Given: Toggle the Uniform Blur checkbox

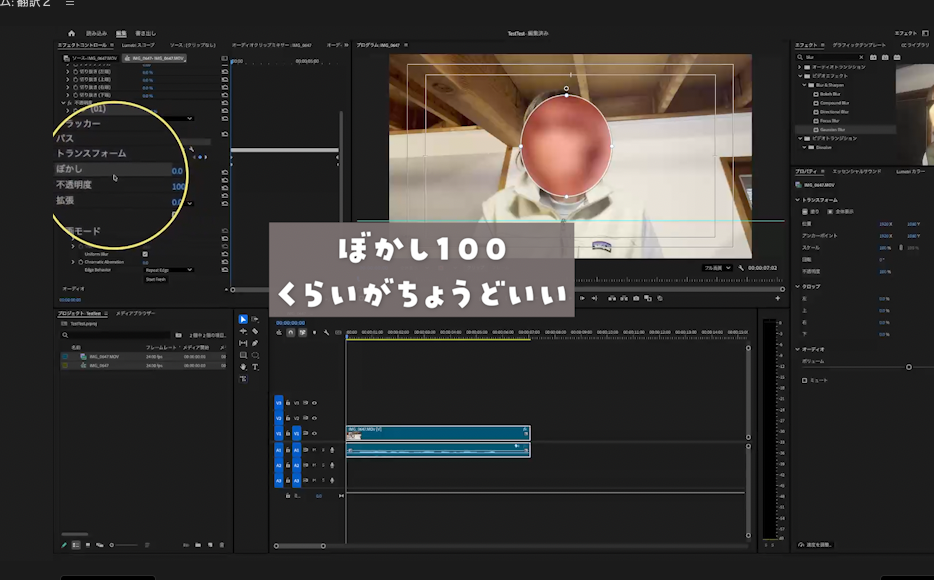Looking at the screenshot, I should (x=145, y=254).
